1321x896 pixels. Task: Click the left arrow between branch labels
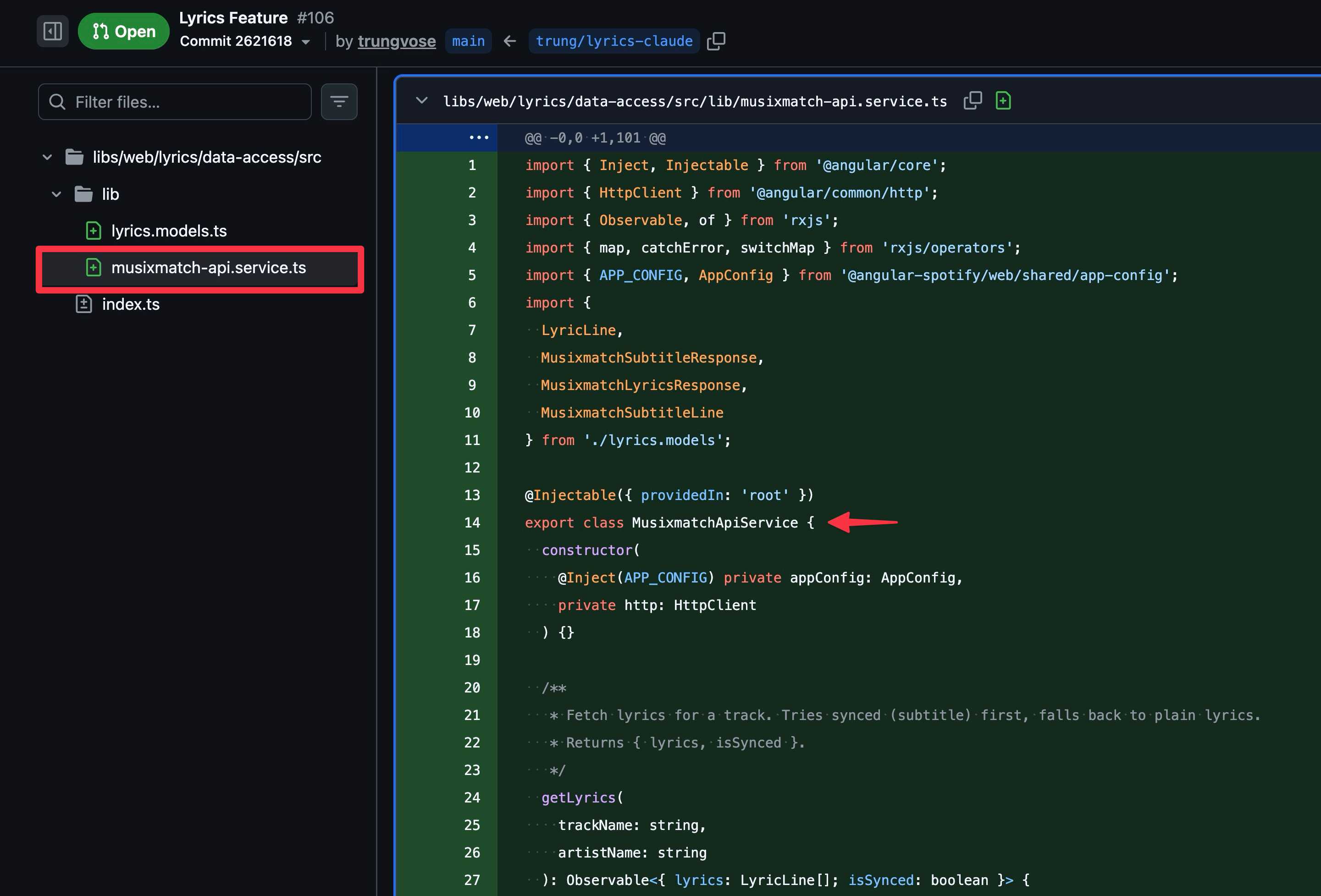point(510,41)
